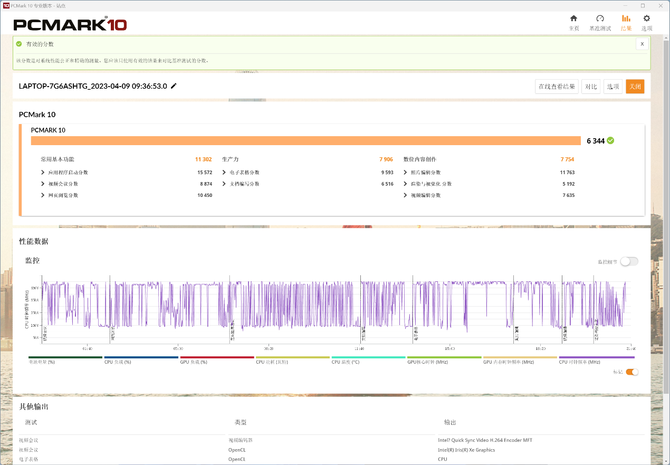Click the orange 关闭 close button
The height and width of the screenshot is (465, 670).
point(635,86)
